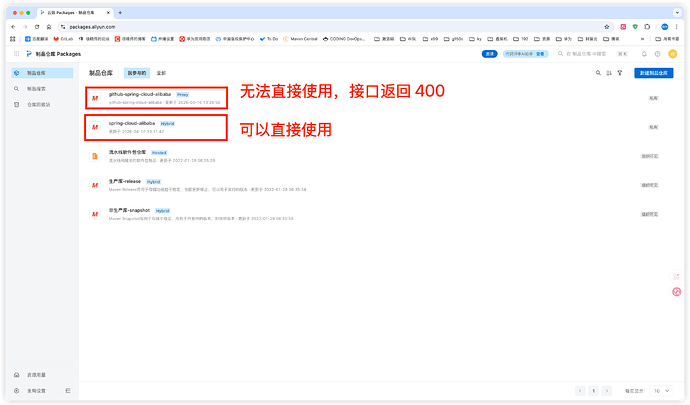Click the browser home icon
This screenshot has width=690, height=405.
pyautogui.click(x=49, y=27)
